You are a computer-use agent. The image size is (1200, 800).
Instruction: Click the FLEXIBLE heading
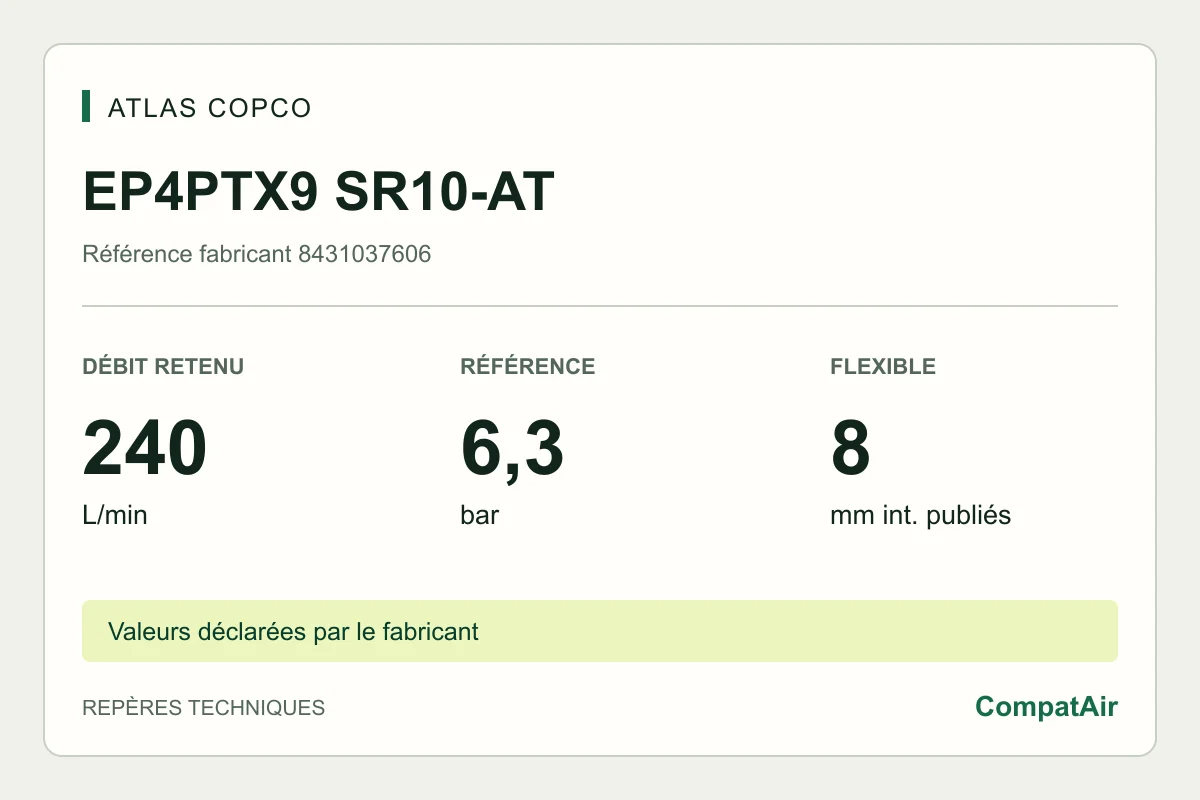(883, 366)
